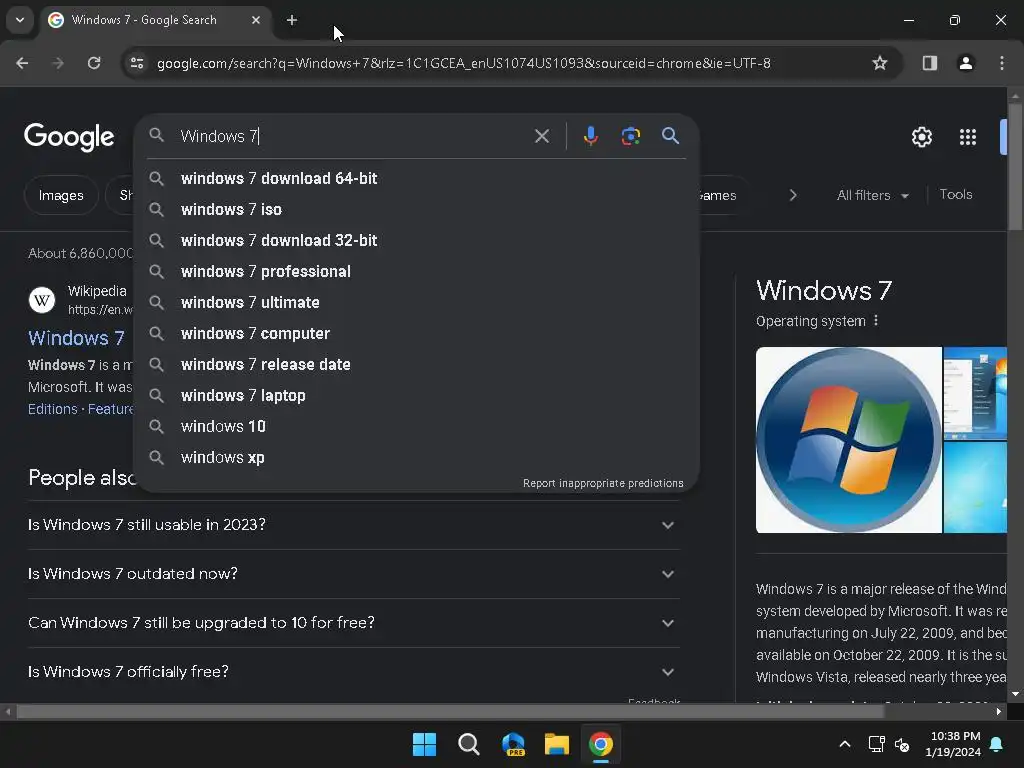Viewport: 1024px width, 768px height.
Task: Expand Is Windows 7 officially free?
Action: 353,672
